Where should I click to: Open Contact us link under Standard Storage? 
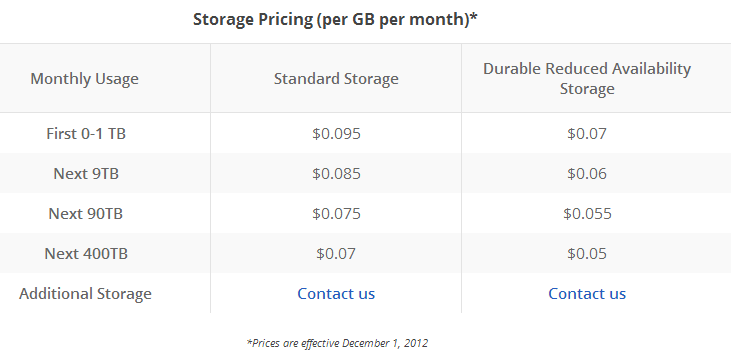pos(336,293)
